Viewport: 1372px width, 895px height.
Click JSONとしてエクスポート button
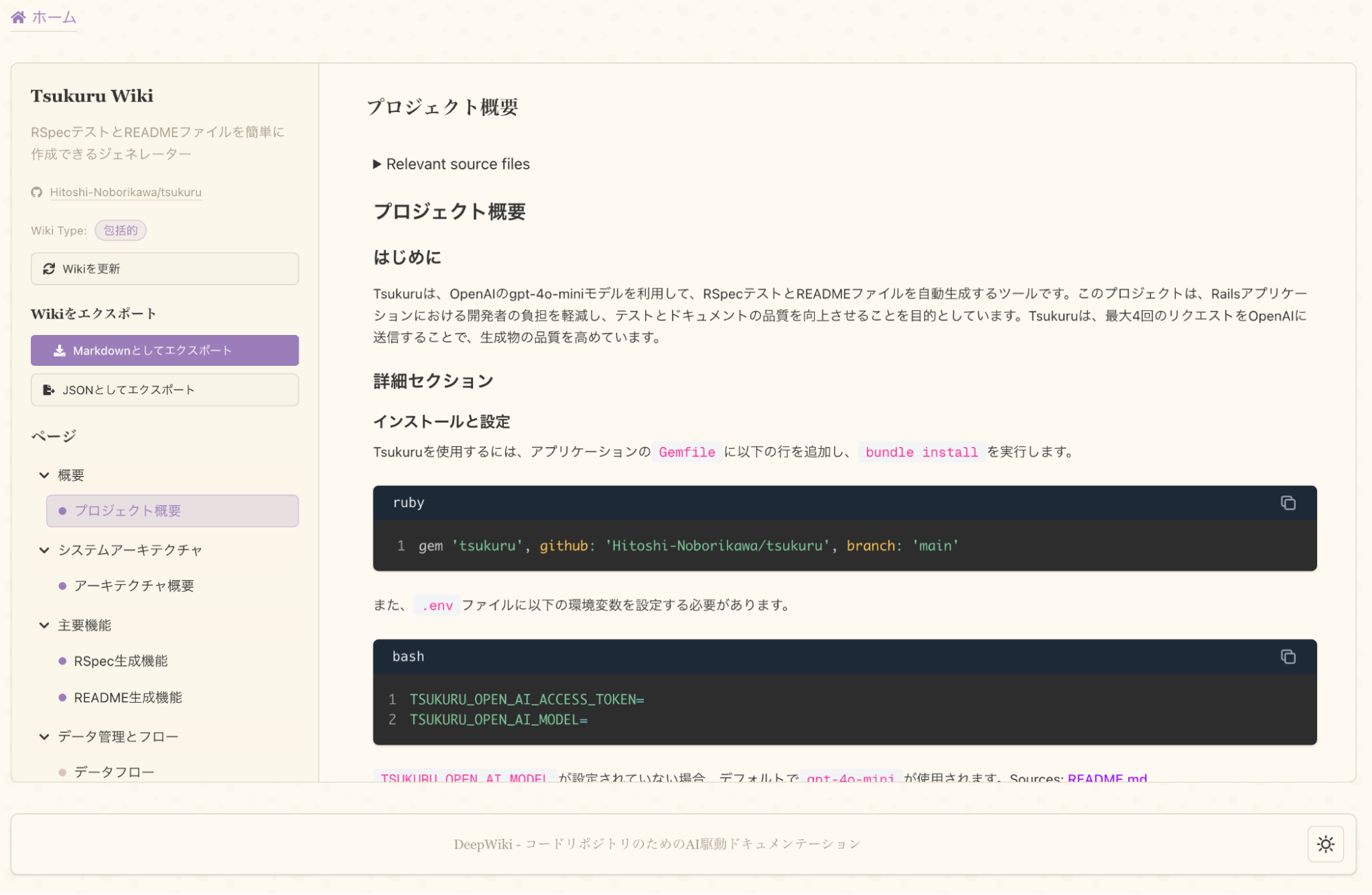(x=165, y=390)
